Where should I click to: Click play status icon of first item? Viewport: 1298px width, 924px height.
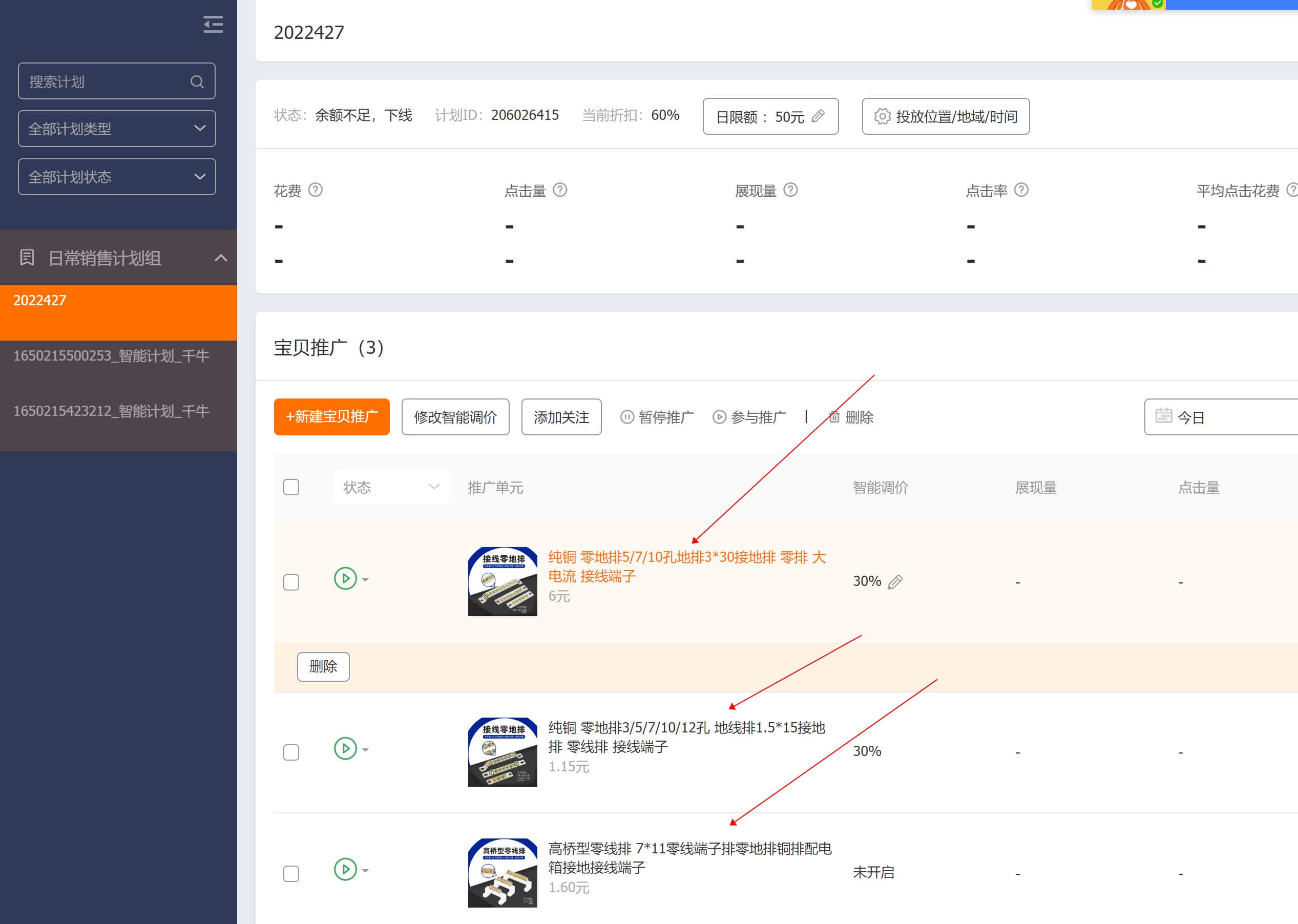[345, 579]
